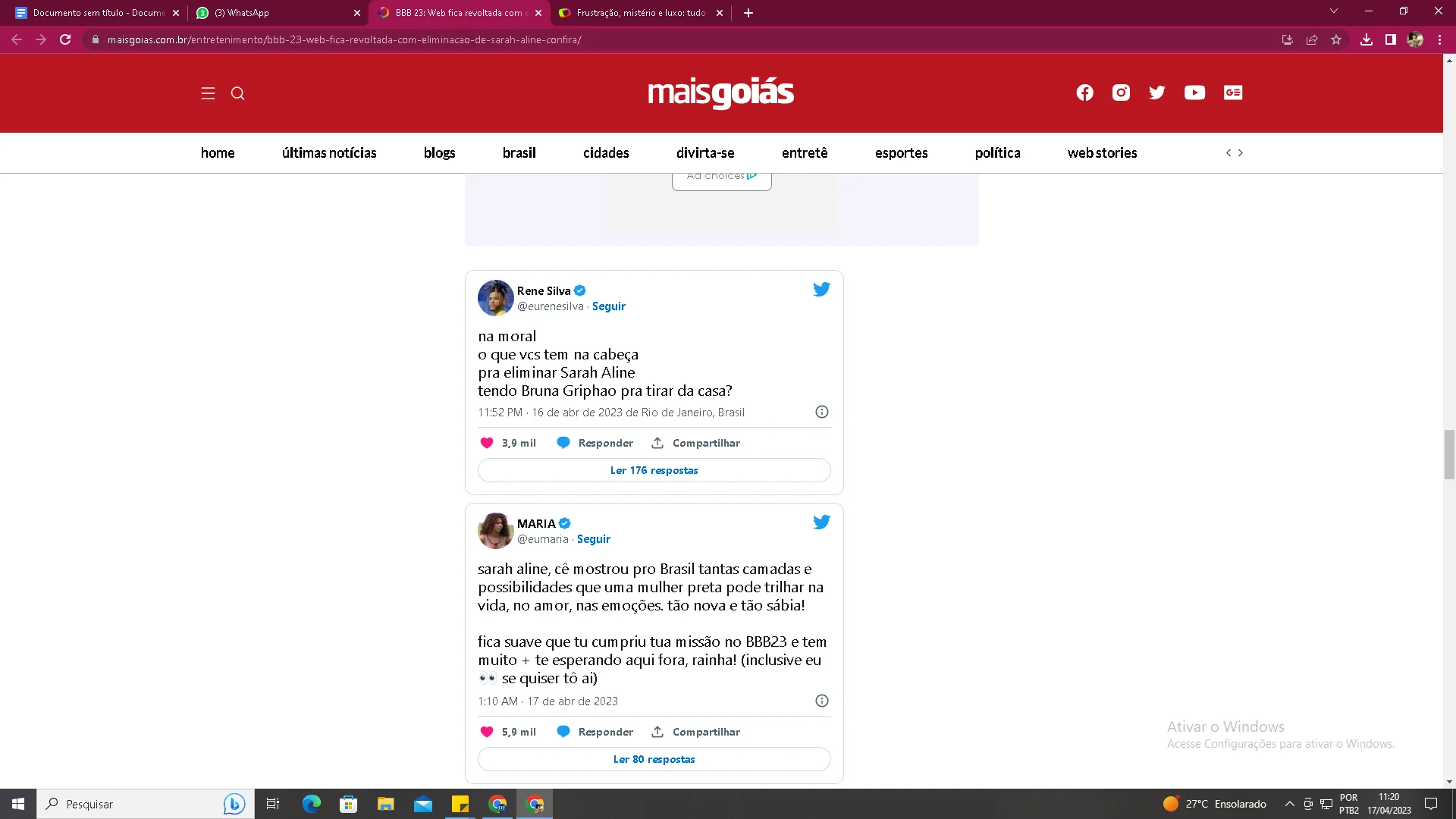Open Chrome profile avatar
The width and height of the screenshot is (1456, 819).
(1415, 39)
